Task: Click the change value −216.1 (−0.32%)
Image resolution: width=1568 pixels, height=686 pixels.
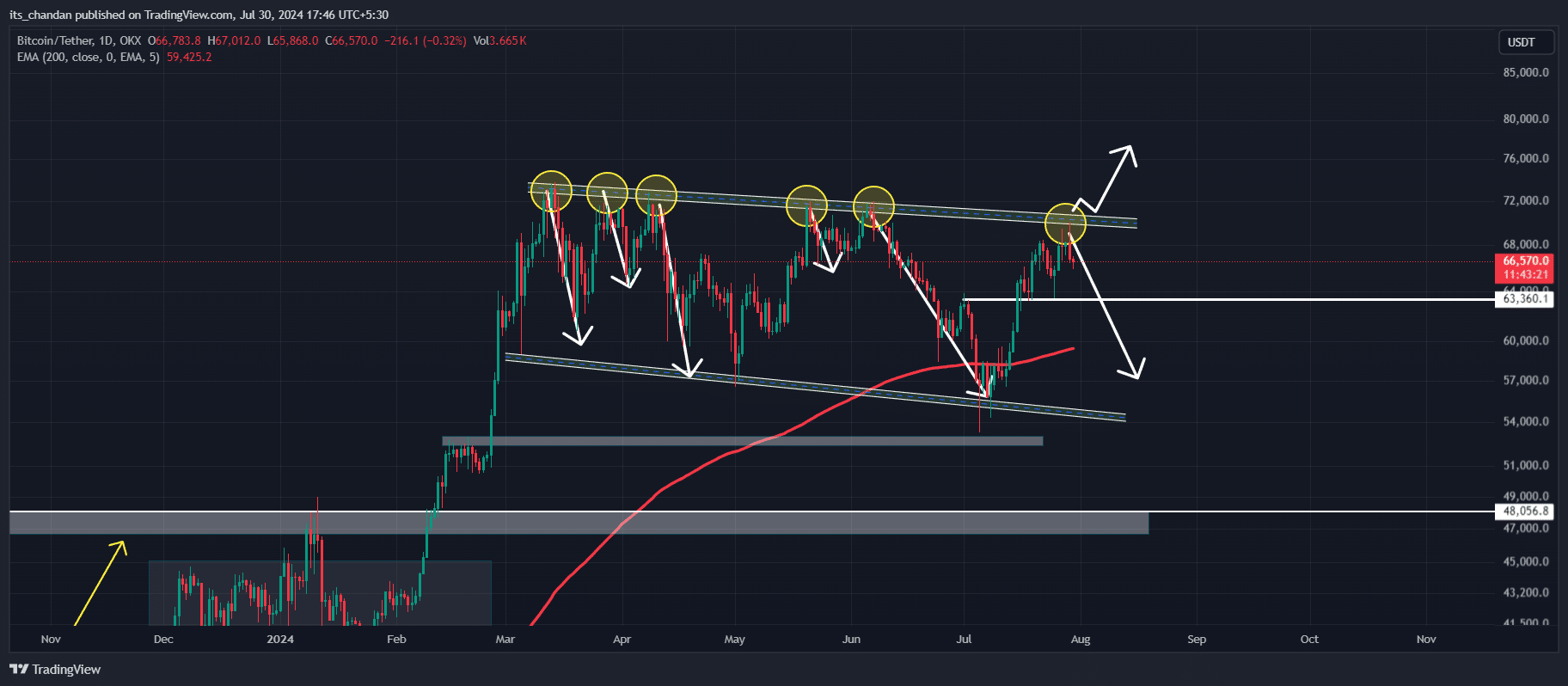Action: (x=426, y=40)
